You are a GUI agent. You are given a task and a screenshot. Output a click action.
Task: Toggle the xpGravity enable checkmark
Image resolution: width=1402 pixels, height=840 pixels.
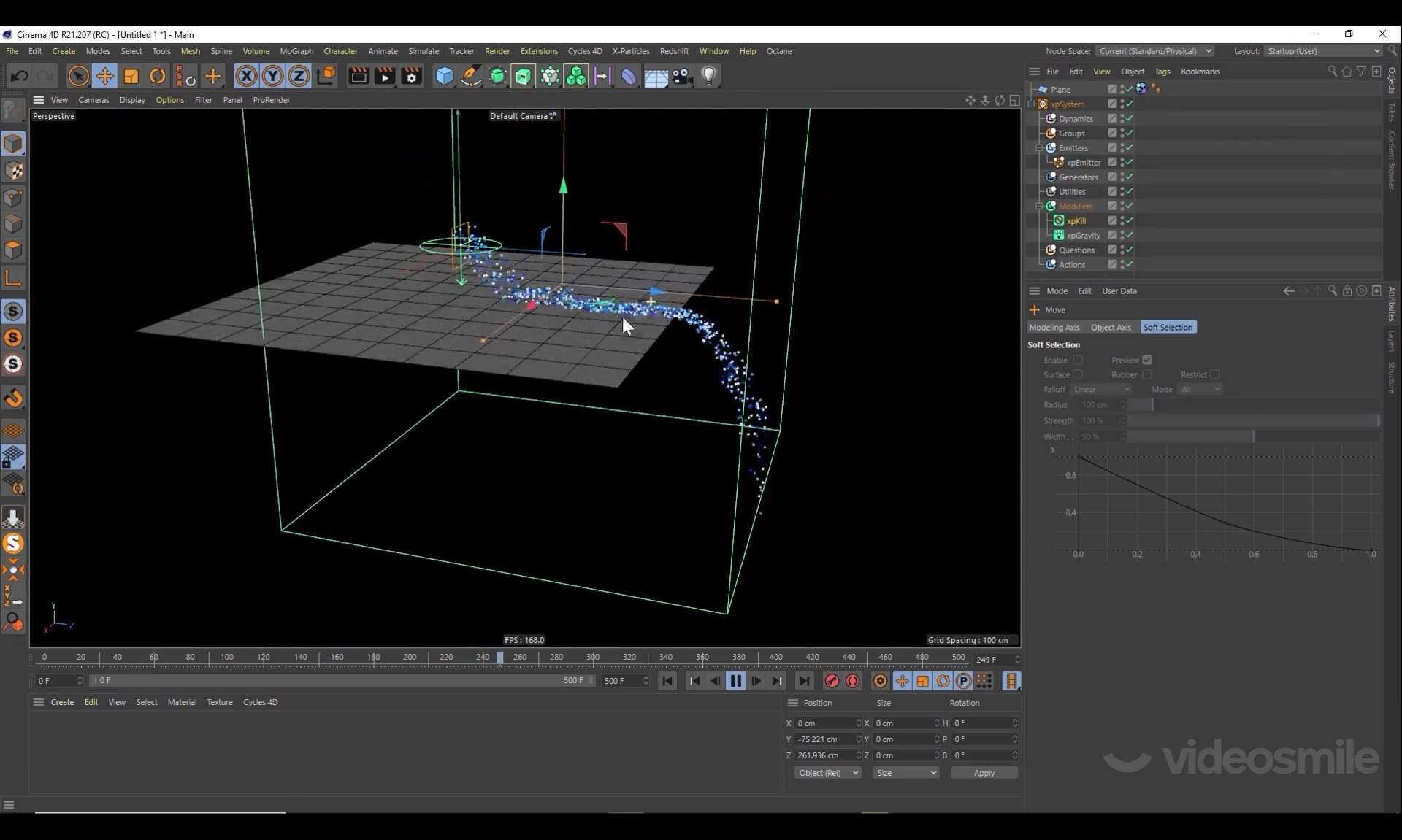[x=1129, y=235]
